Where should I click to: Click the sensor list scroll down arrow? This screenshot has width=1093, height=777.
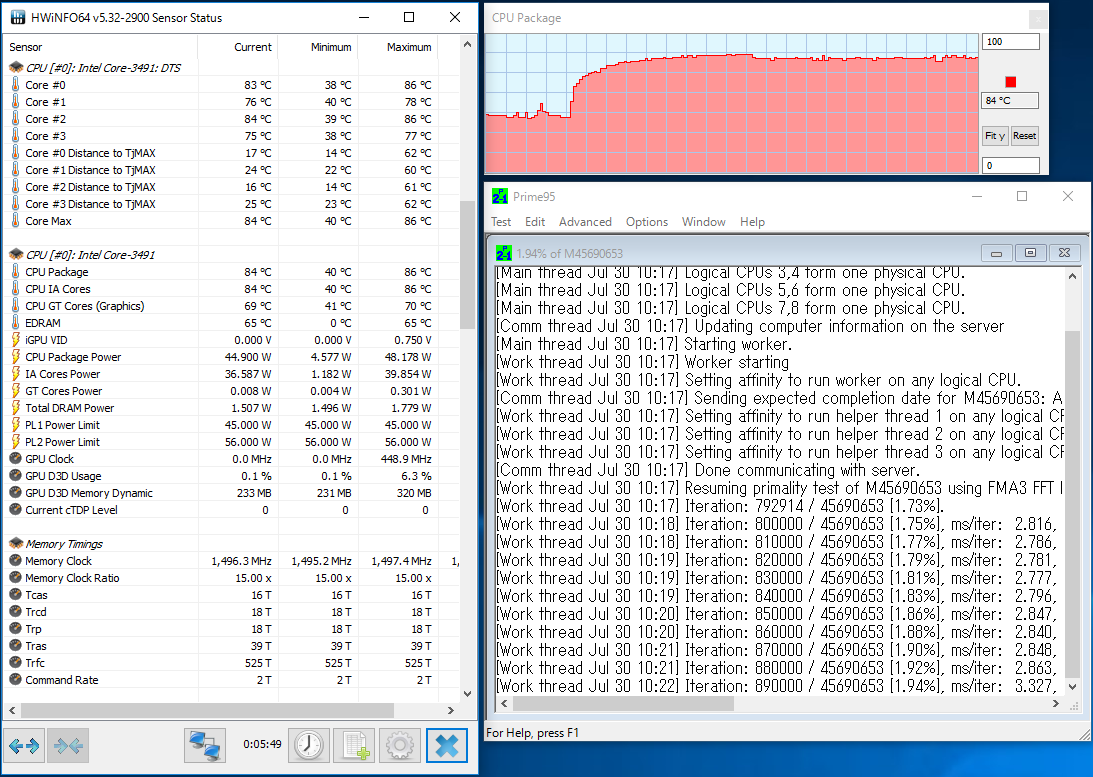click(467, 694)
